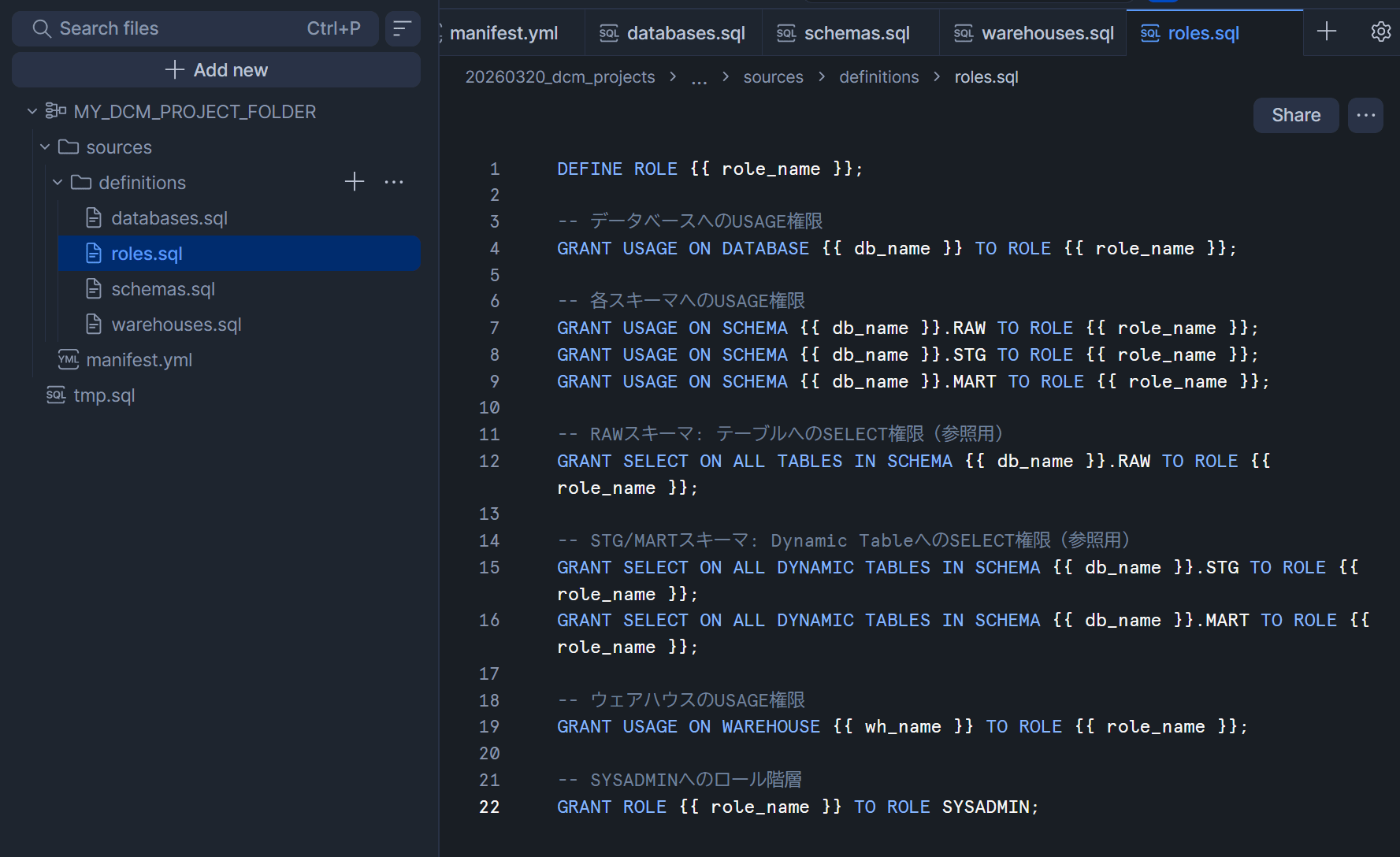Click the tmp.sql file icon

click(56, 395)
